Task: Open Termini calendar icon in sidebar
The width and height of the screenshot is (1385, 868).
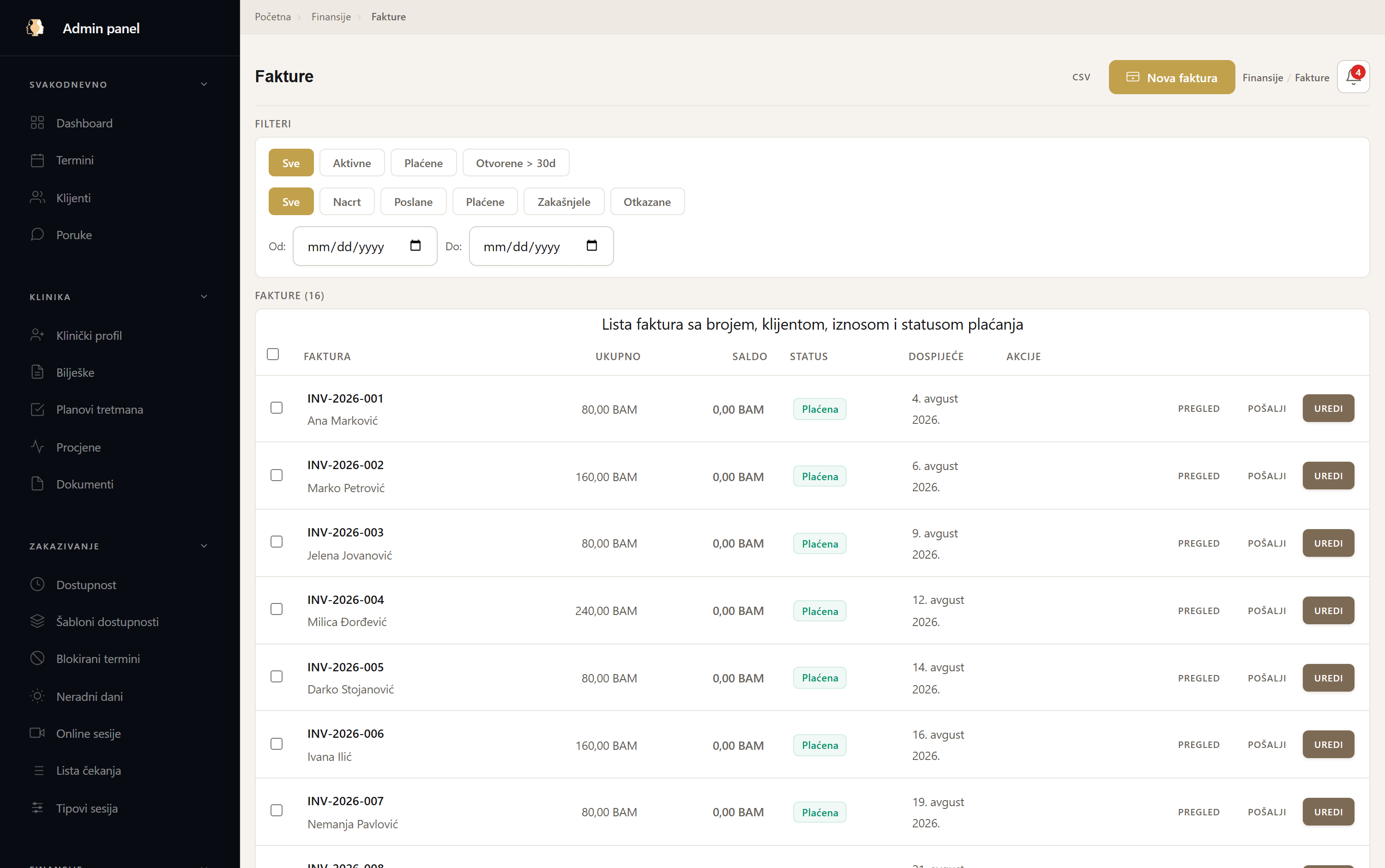Action: click(x=37, y=160)
